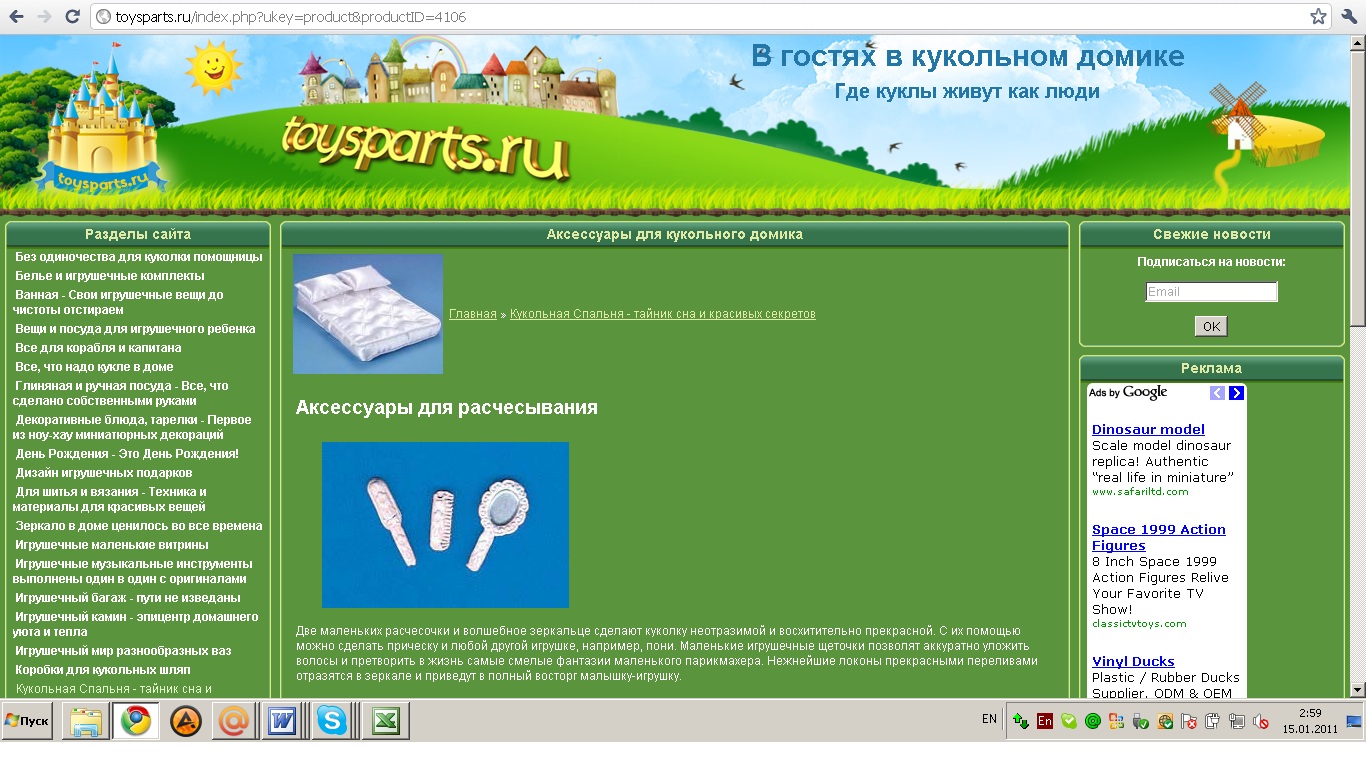Open День Рождения section link
Screen dimensions: 1366x768
pyautogui.click(x=127, y=454)
